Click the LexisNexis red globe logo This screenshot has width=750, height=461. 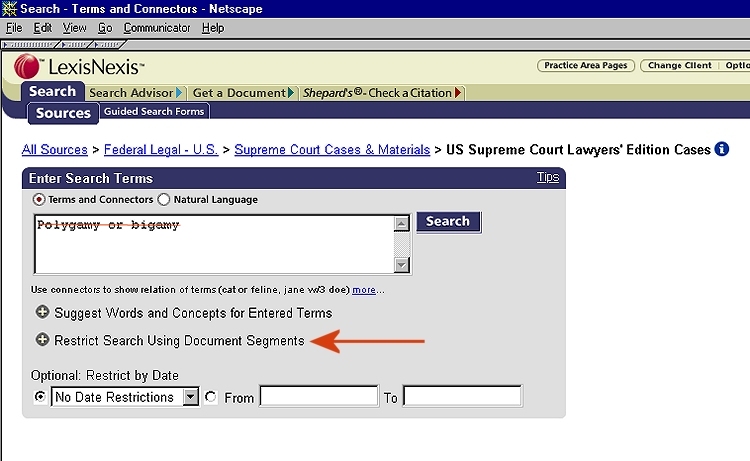pos(27,66)
